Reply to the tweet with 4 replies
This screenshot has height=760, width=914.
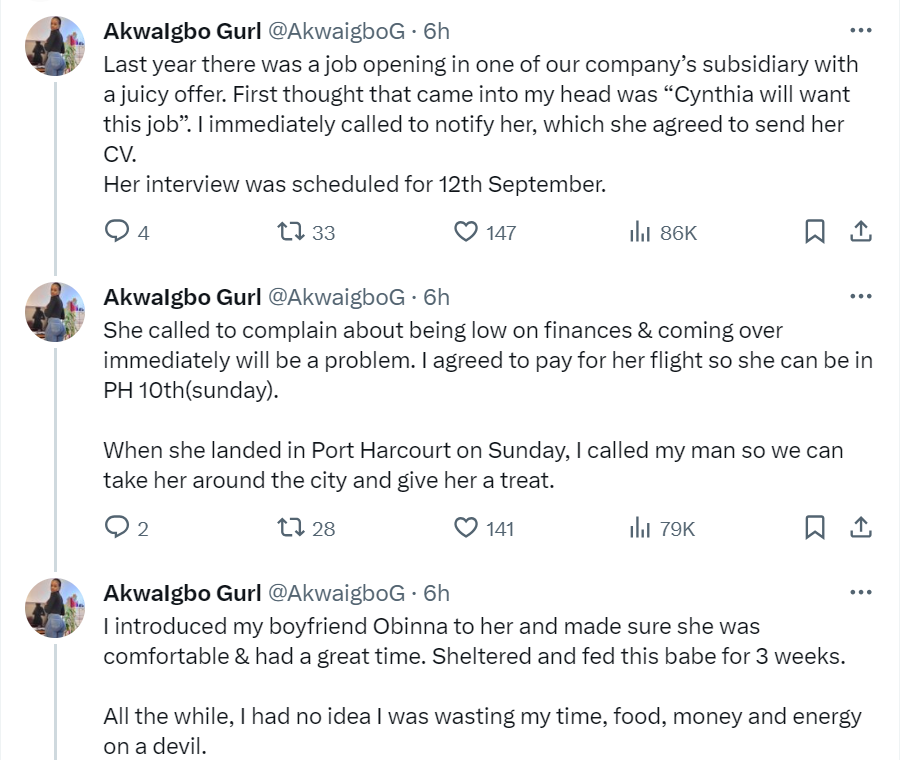pos(119,232)
